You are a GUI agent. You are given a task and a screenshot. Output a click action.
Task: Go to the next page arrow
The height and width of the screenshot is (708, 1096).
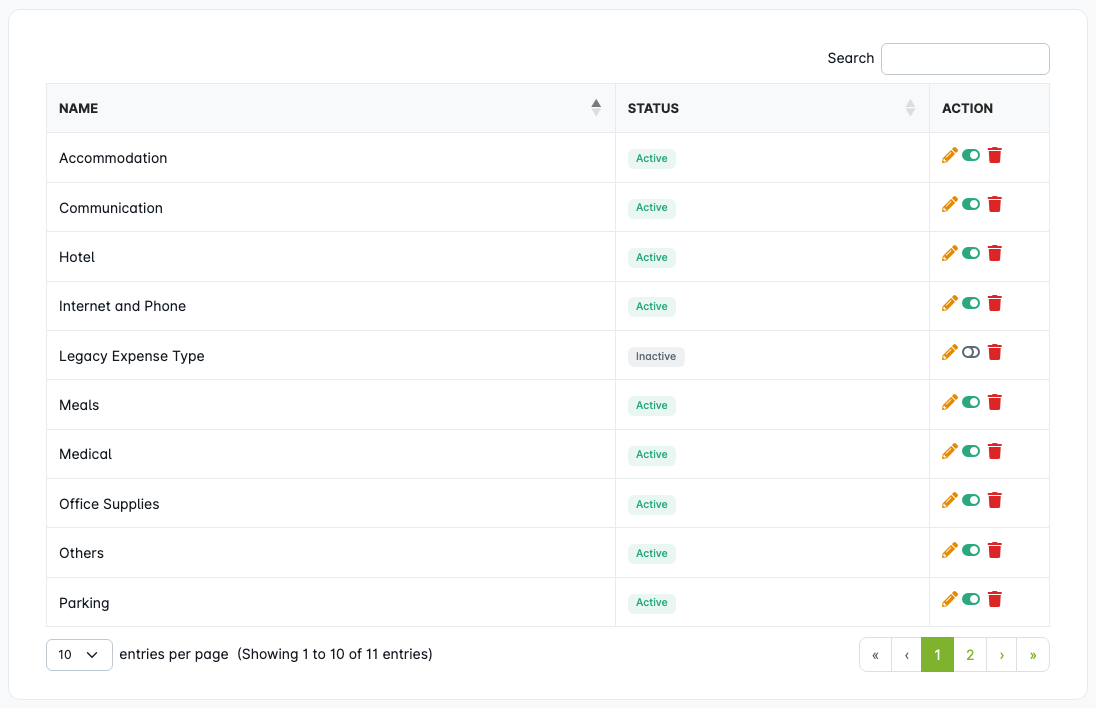click(1002, 655)
